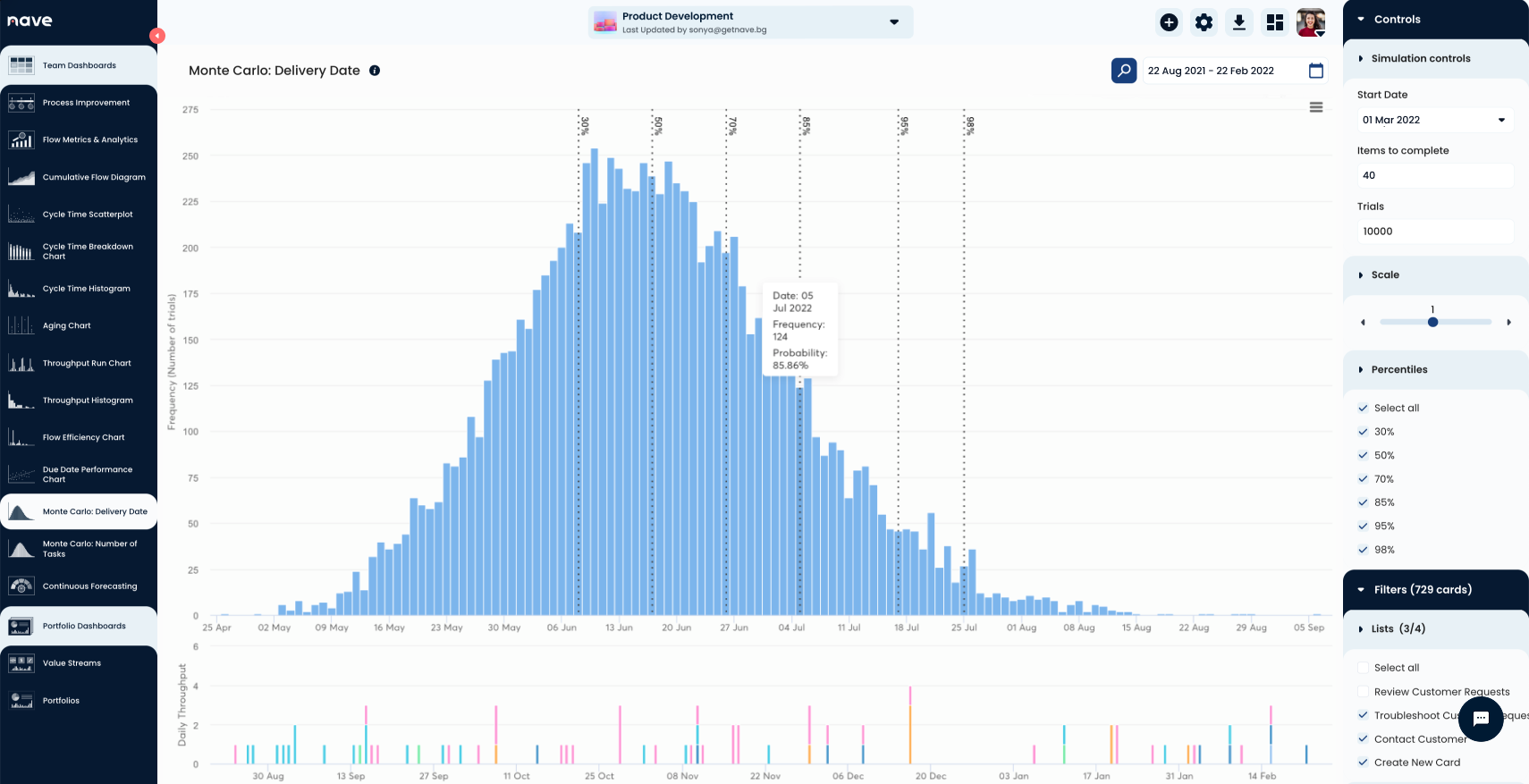
Task: Open the calendar date picker icon
Action: pyautogui.click(x=1316, y=71)
